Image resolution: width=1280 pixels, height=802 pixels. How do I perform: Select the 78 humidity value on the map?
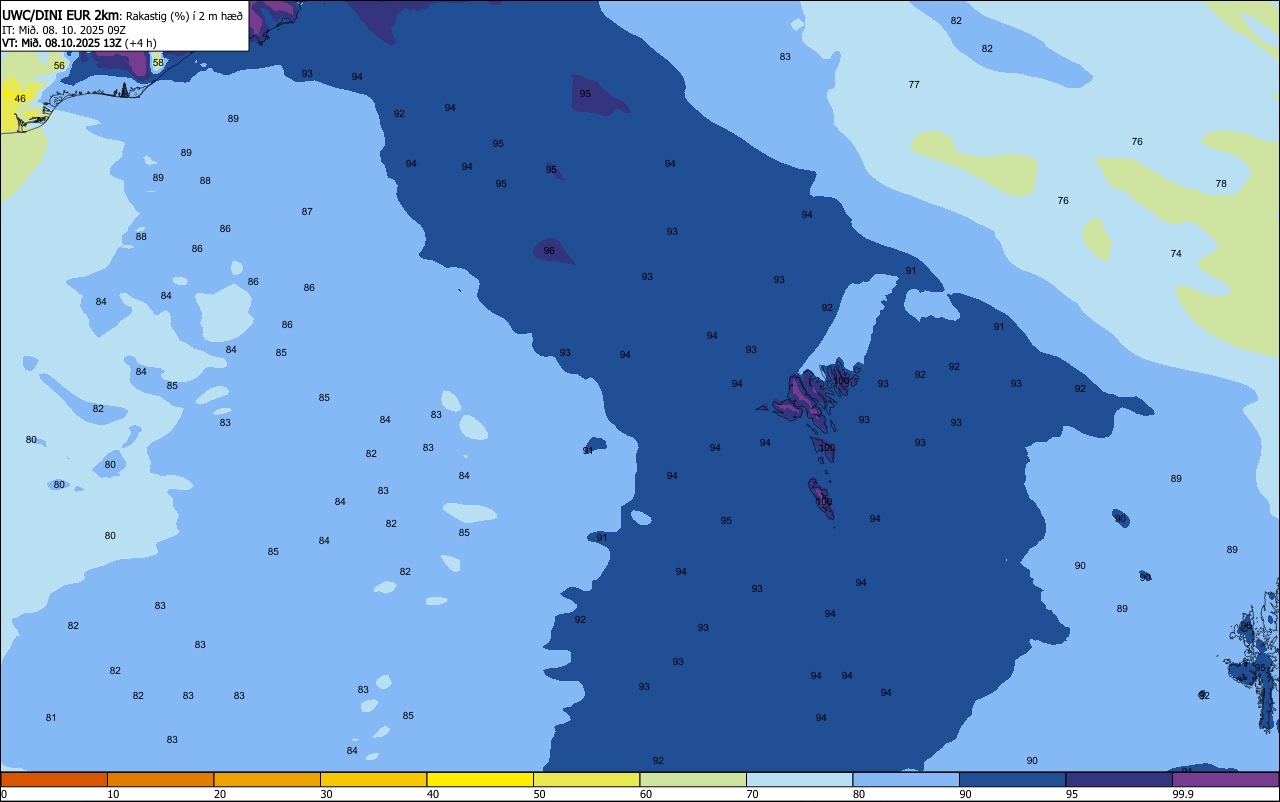coord(1221,183)
